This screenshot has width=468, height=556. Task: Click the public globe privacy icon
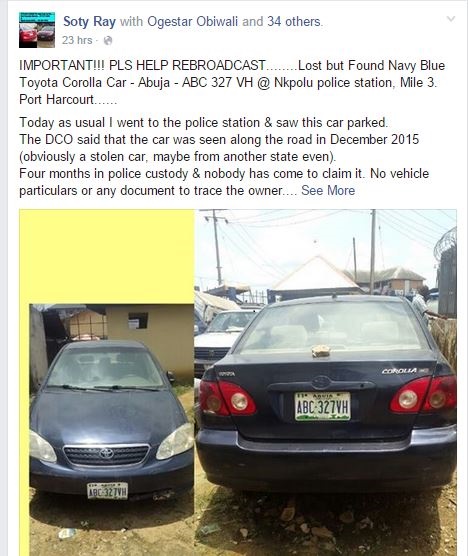coord(108,41)
